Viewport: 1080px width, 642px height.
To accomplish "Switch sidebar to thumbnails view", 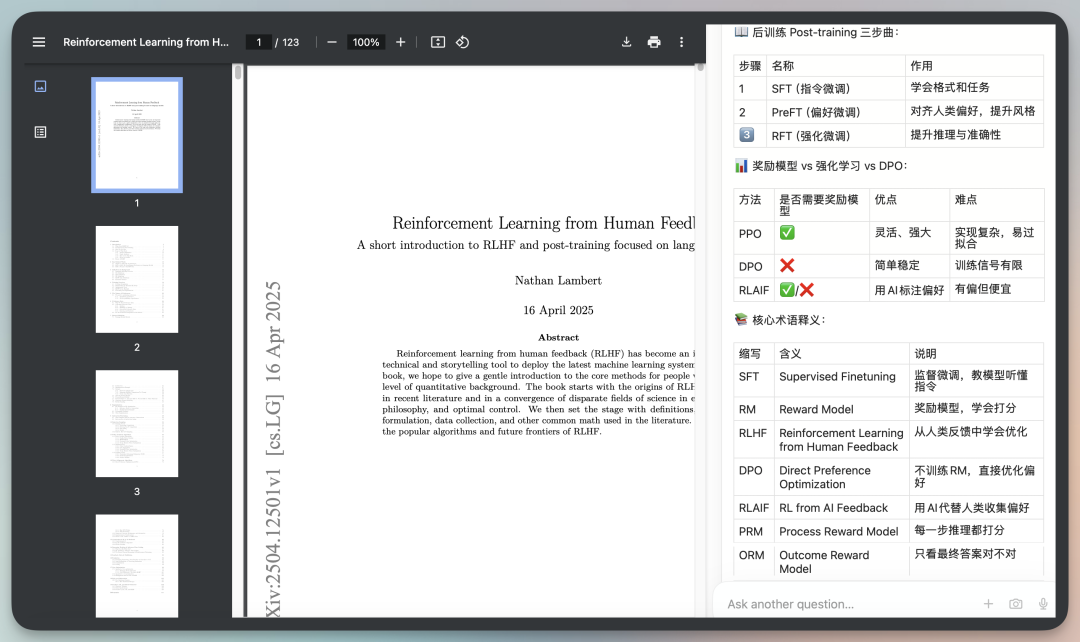I will pos(40,86).
